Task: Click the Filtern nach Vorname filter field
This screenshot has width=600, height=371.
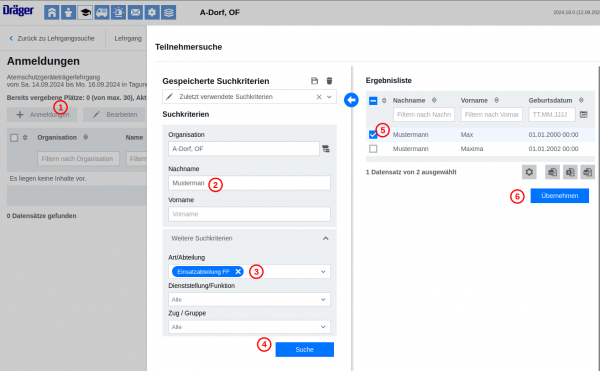Action: coord(491,114)
